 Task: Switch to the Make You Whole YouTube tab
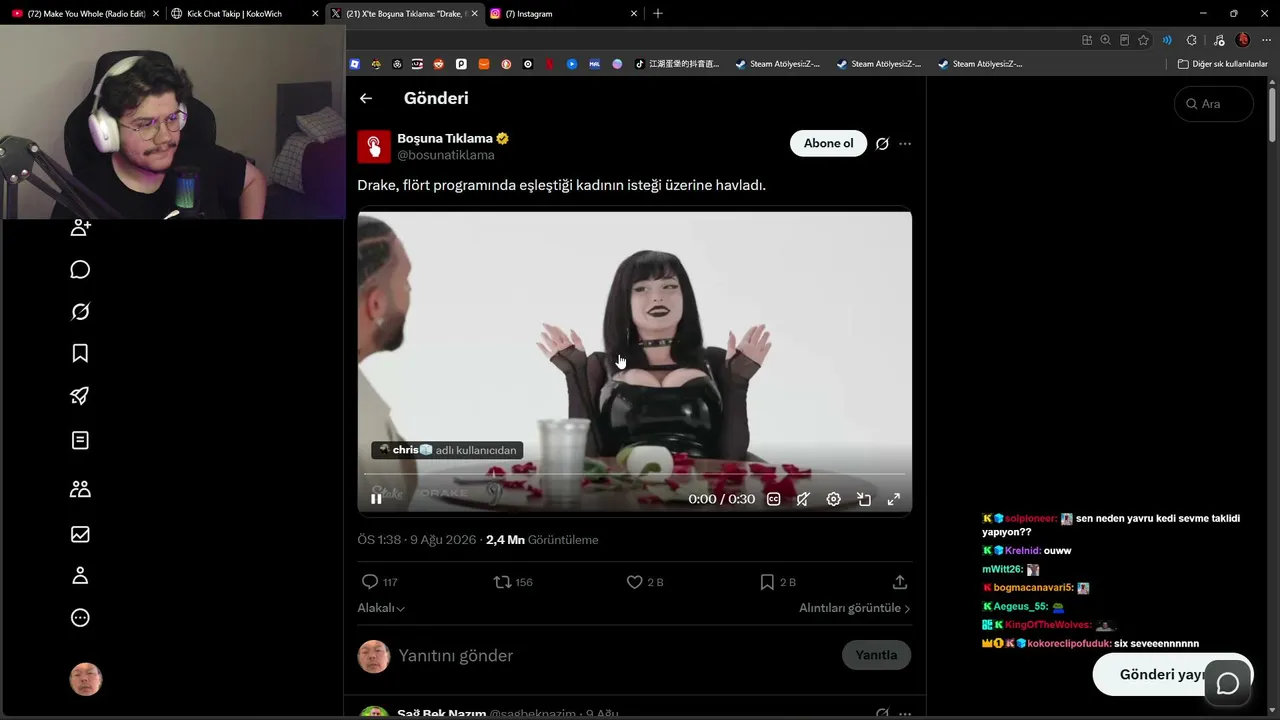(86, 14)
